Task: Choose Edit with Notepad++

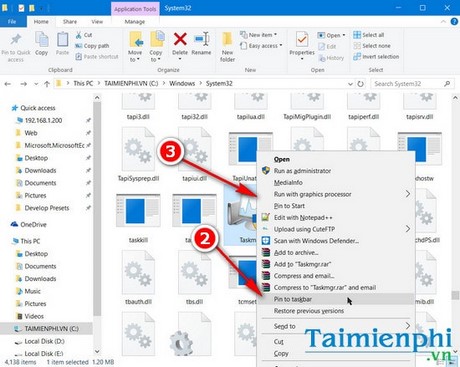Action: tap(303, 218)
